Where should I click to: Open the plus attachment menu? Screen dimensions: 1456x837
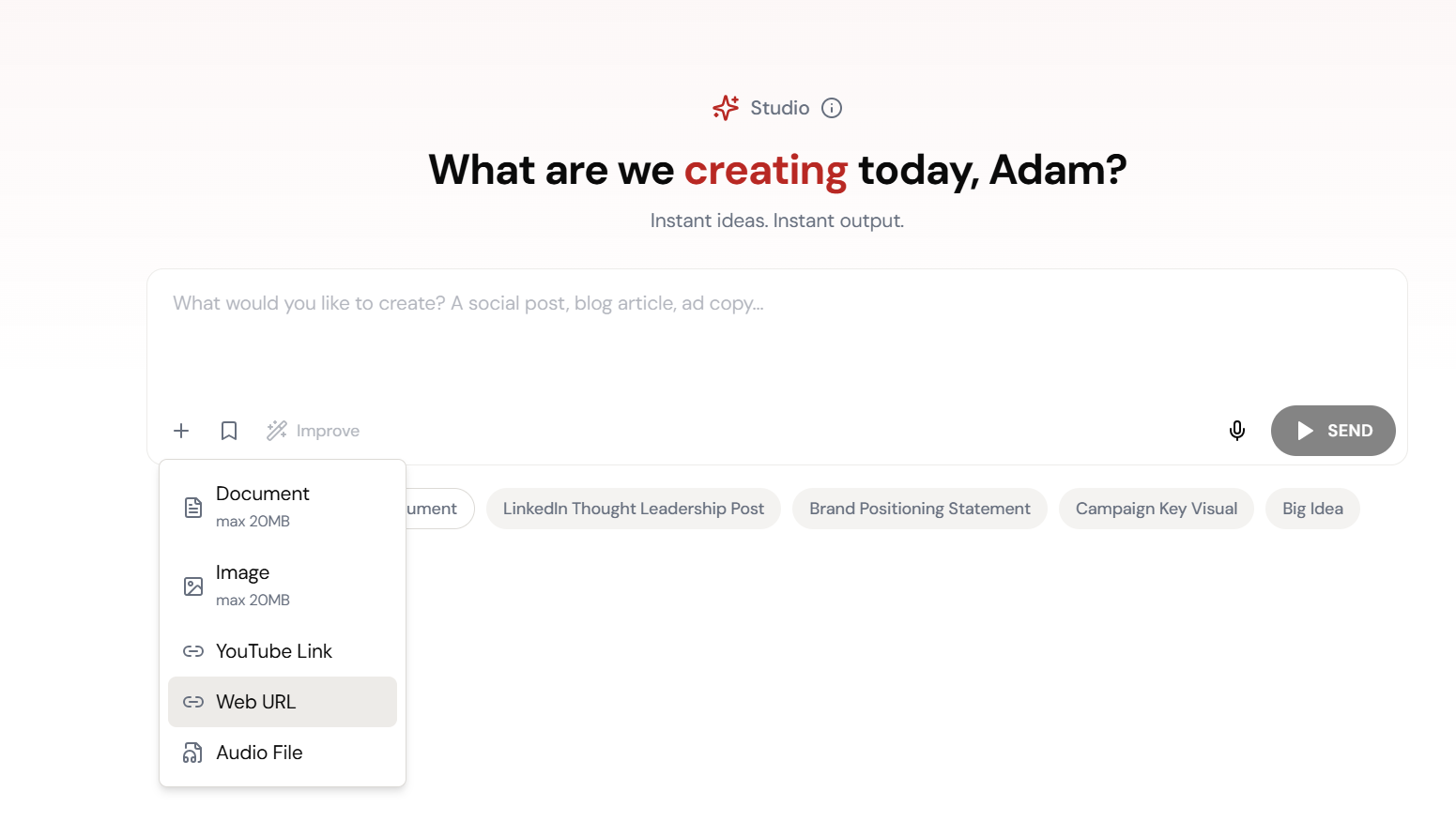click(x=181, y=430)
